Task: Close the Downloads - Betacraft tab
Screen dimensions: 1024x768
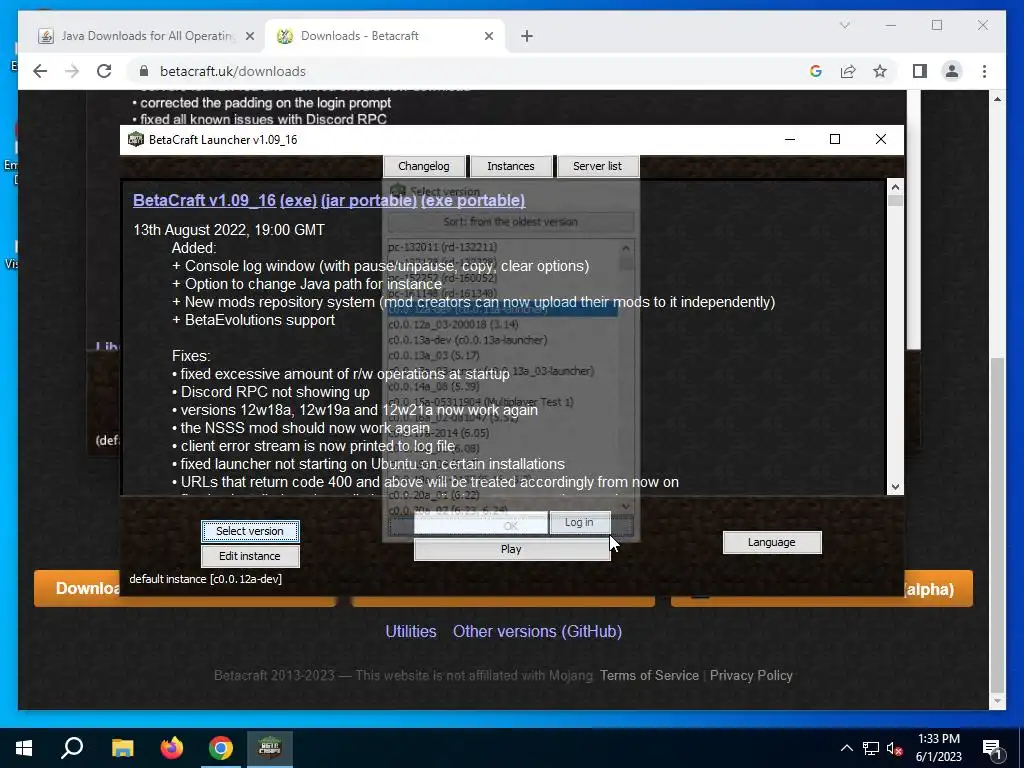Action: coord(488,36)
